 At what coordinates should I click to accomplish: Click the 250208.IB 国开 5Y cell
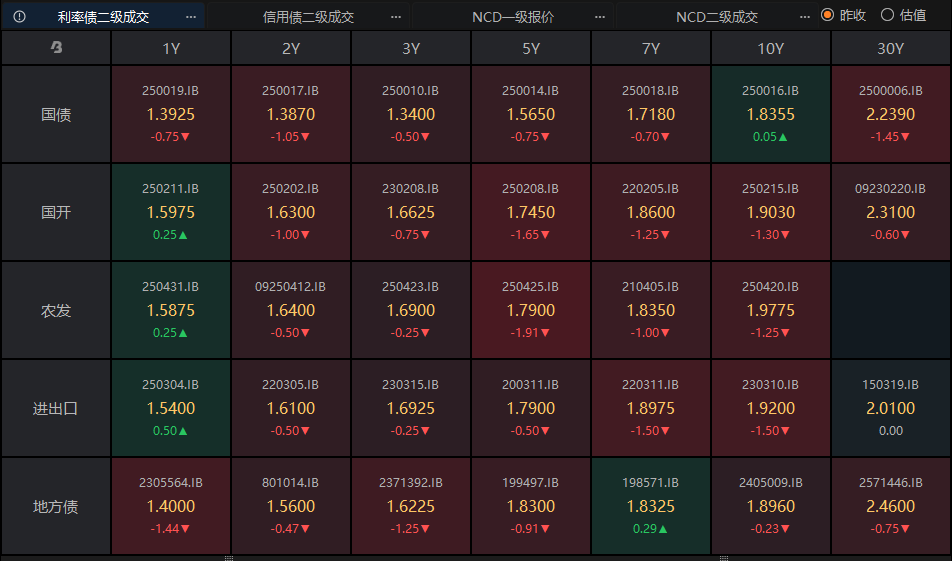coord(530,212)
